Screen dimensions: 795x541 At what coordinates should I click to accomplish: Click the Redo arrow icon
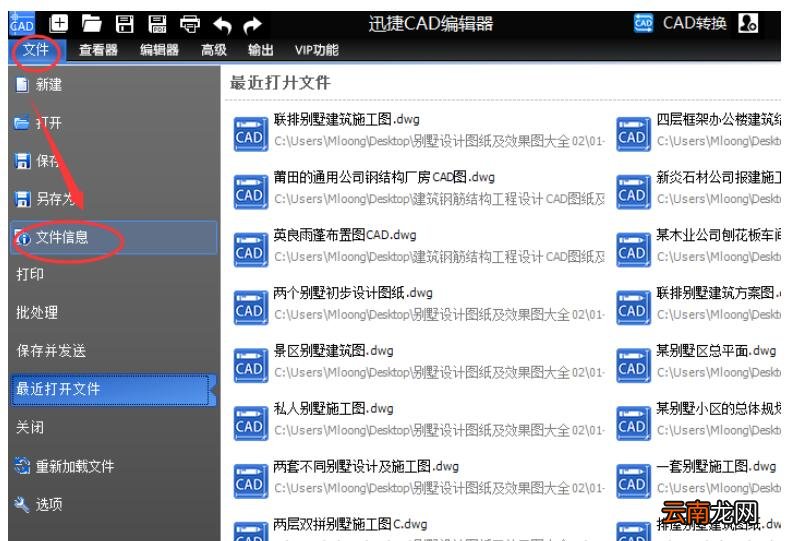coord(252,24)
